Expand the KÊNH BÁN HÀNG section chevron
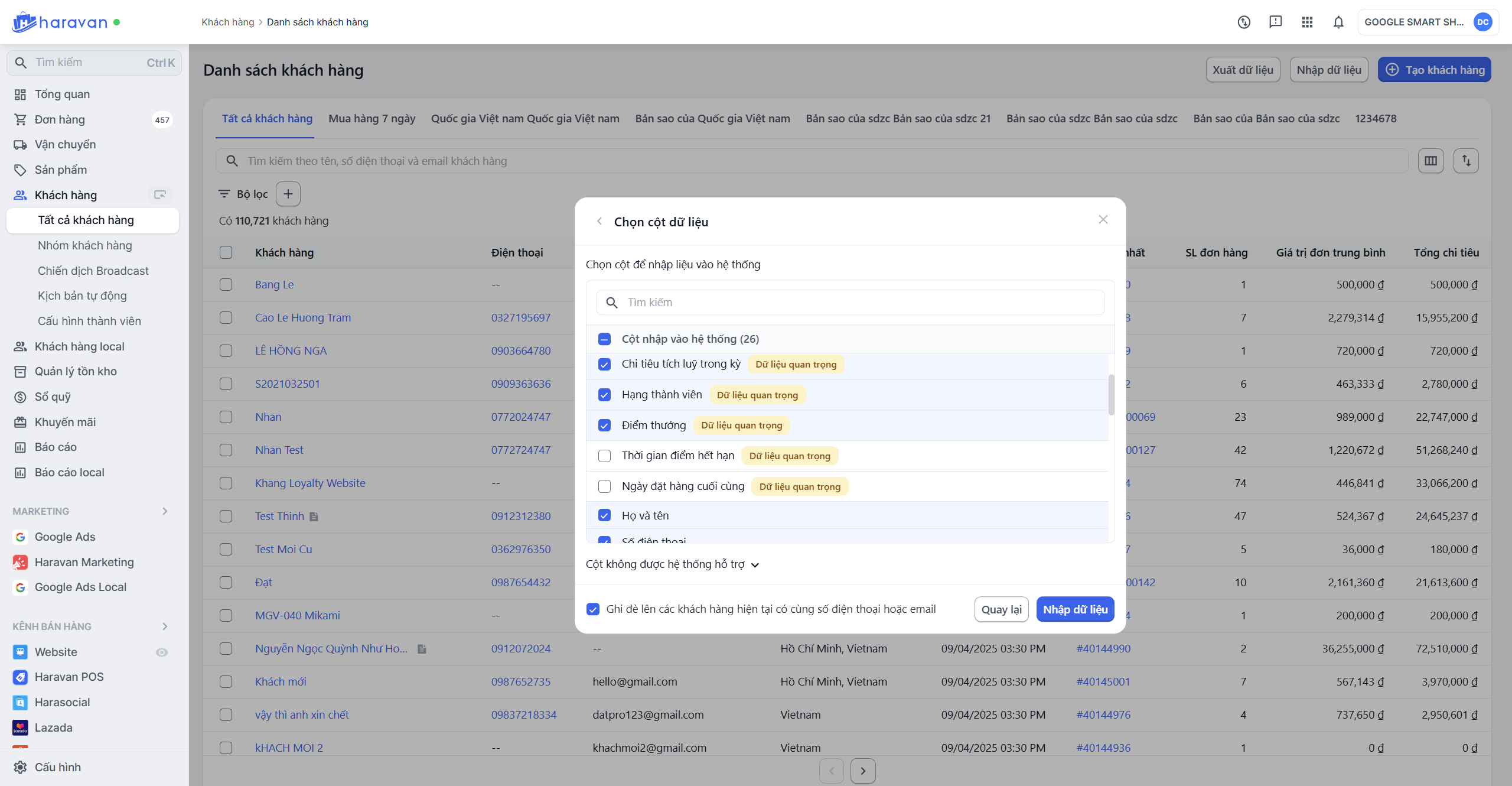 [165, 626]
